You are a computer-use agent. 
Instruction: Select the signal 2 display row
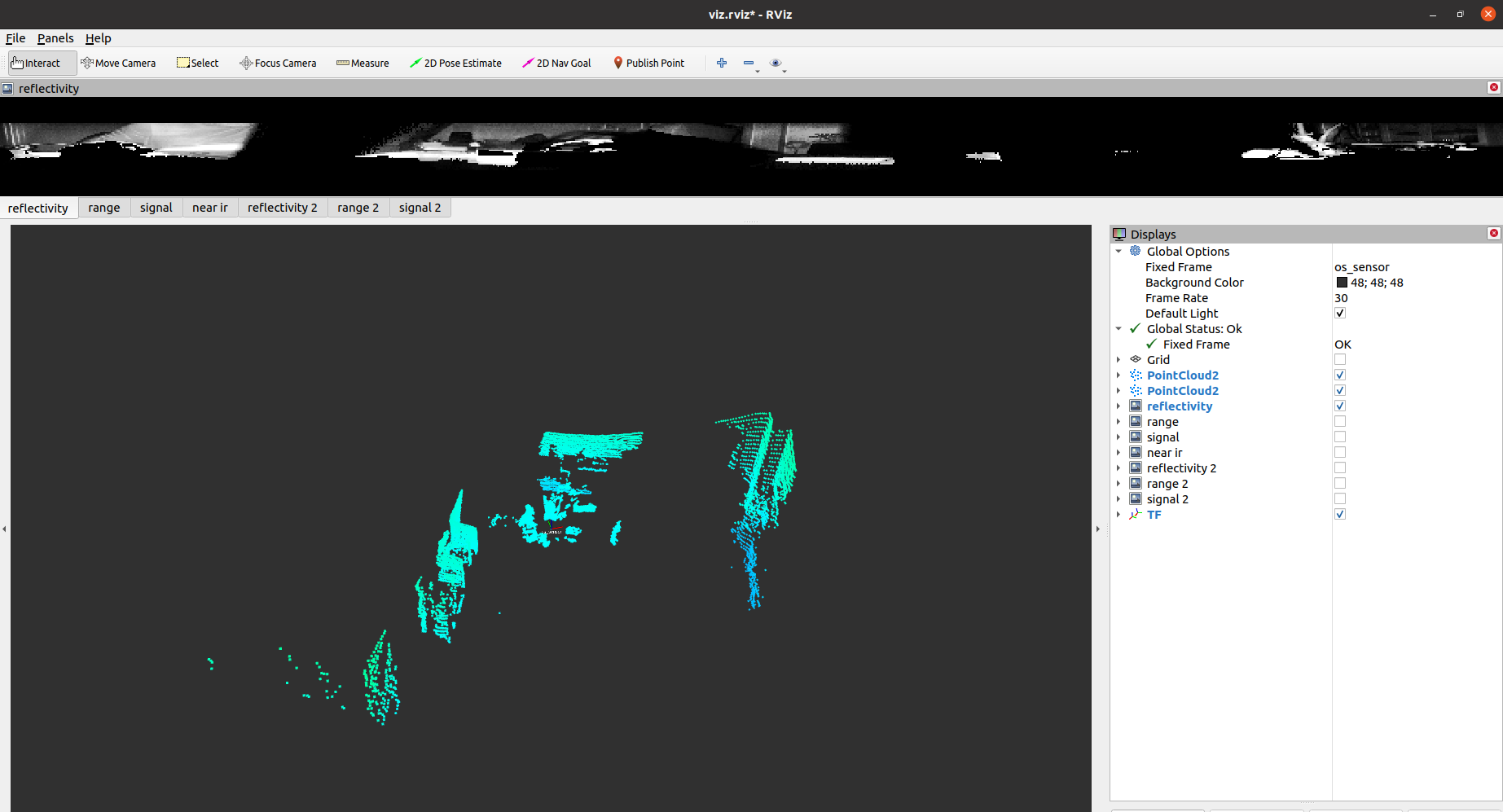[1306, 498]
